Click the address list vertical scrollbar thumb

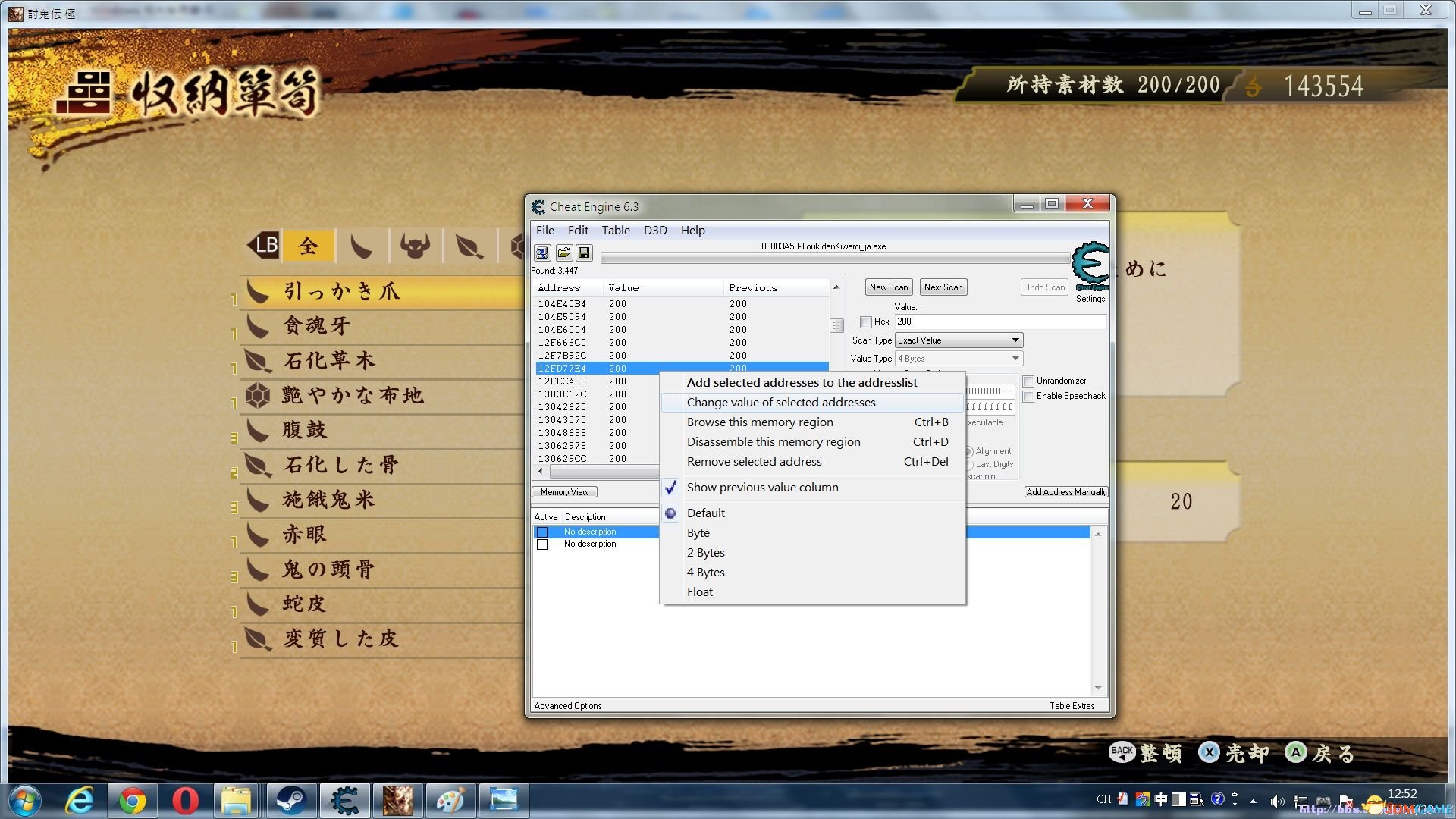pyautogui.click(x=836, y=325)
